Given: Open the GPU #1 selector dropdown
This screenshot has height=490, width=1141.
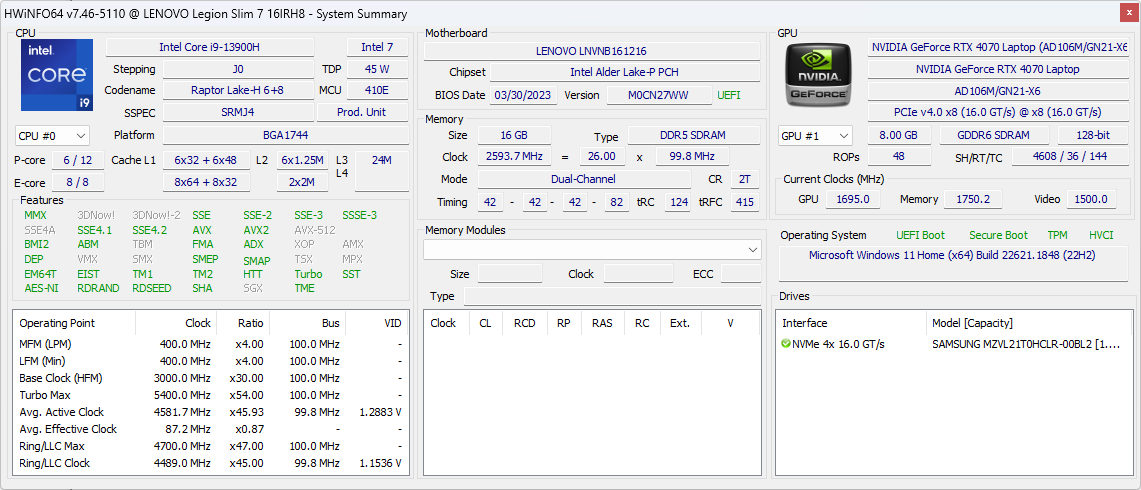Looking at the screenshot, I should [x=815, y=135].
